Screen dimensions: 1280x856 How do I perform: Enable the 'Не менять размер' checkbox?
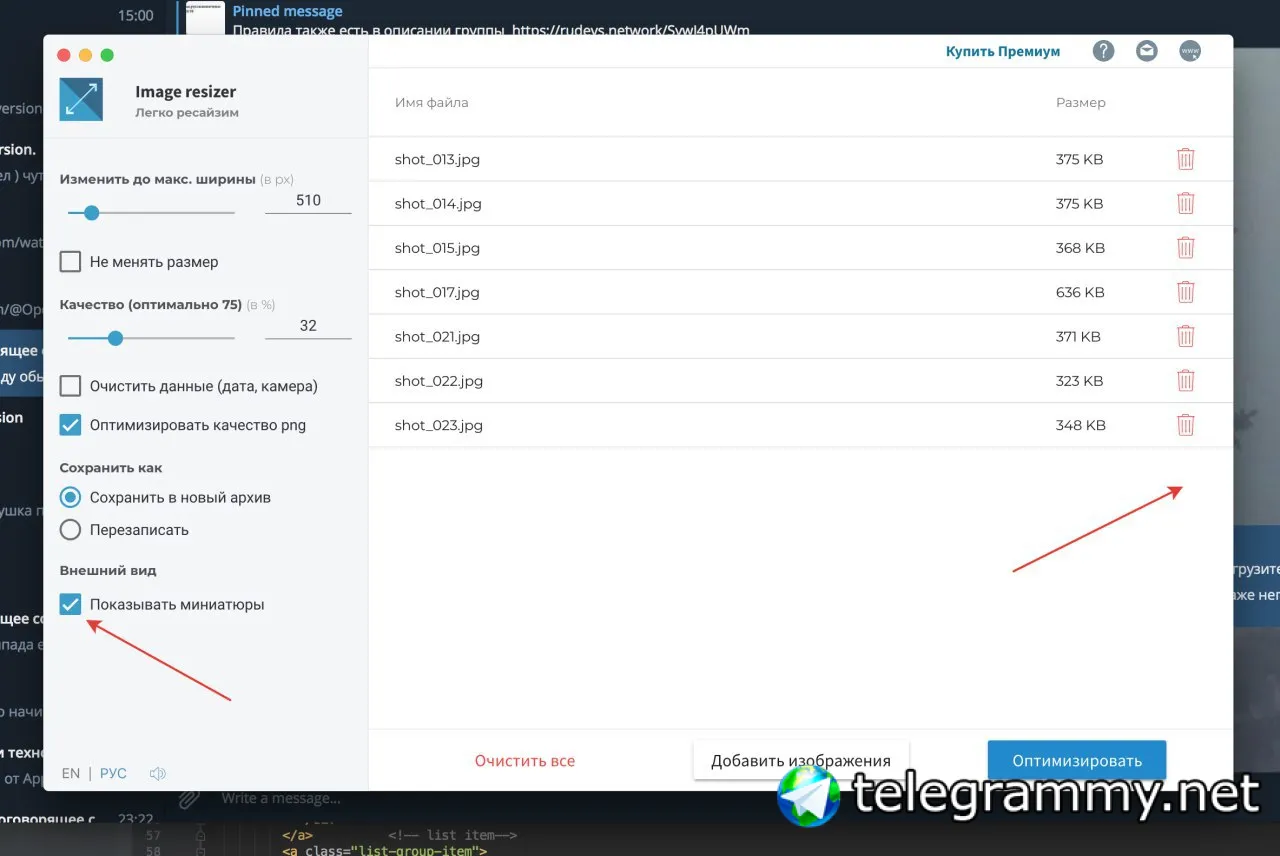coord(70,262)
